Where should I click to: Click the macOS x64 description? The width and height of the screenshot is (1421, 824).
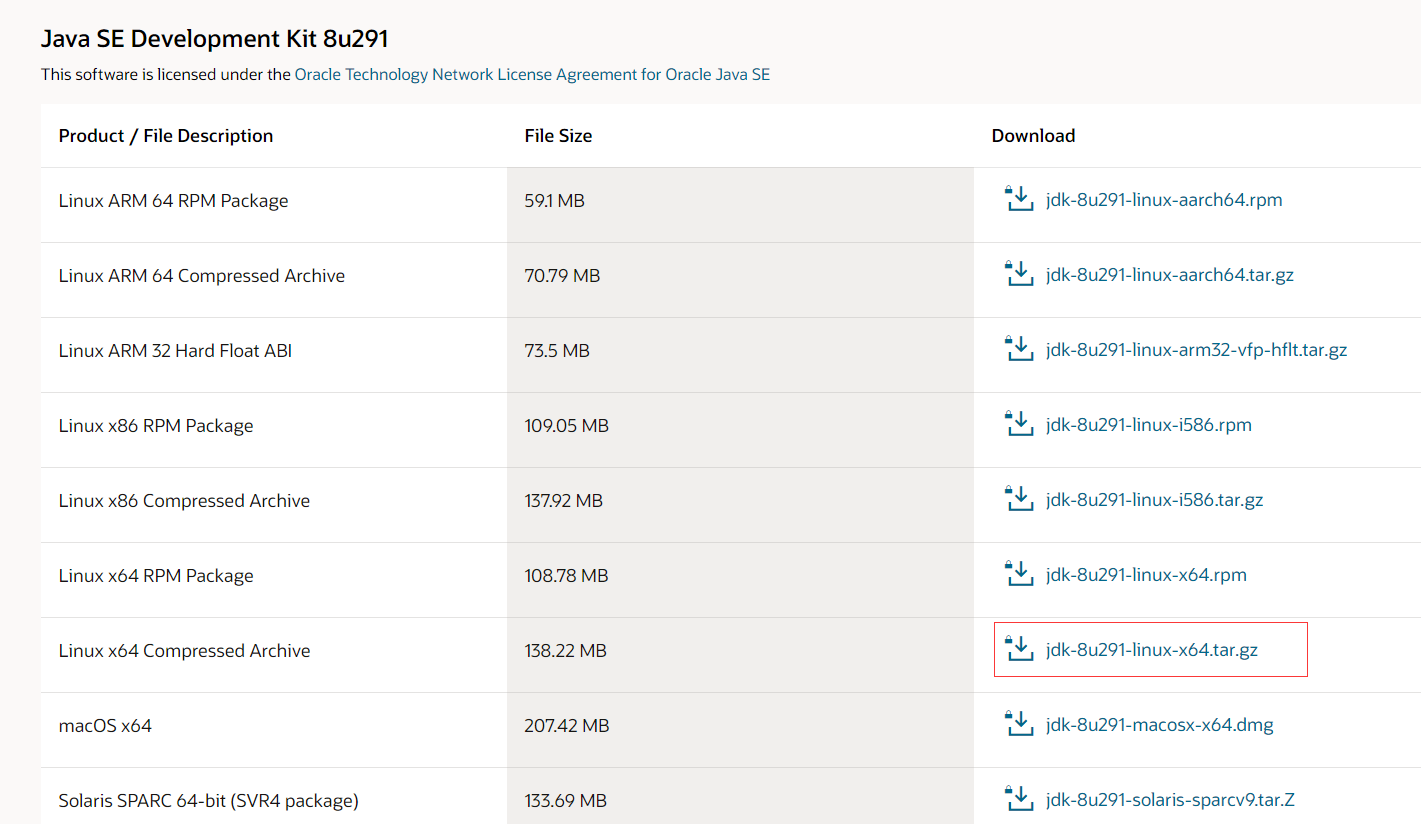[x=105, y=726]
